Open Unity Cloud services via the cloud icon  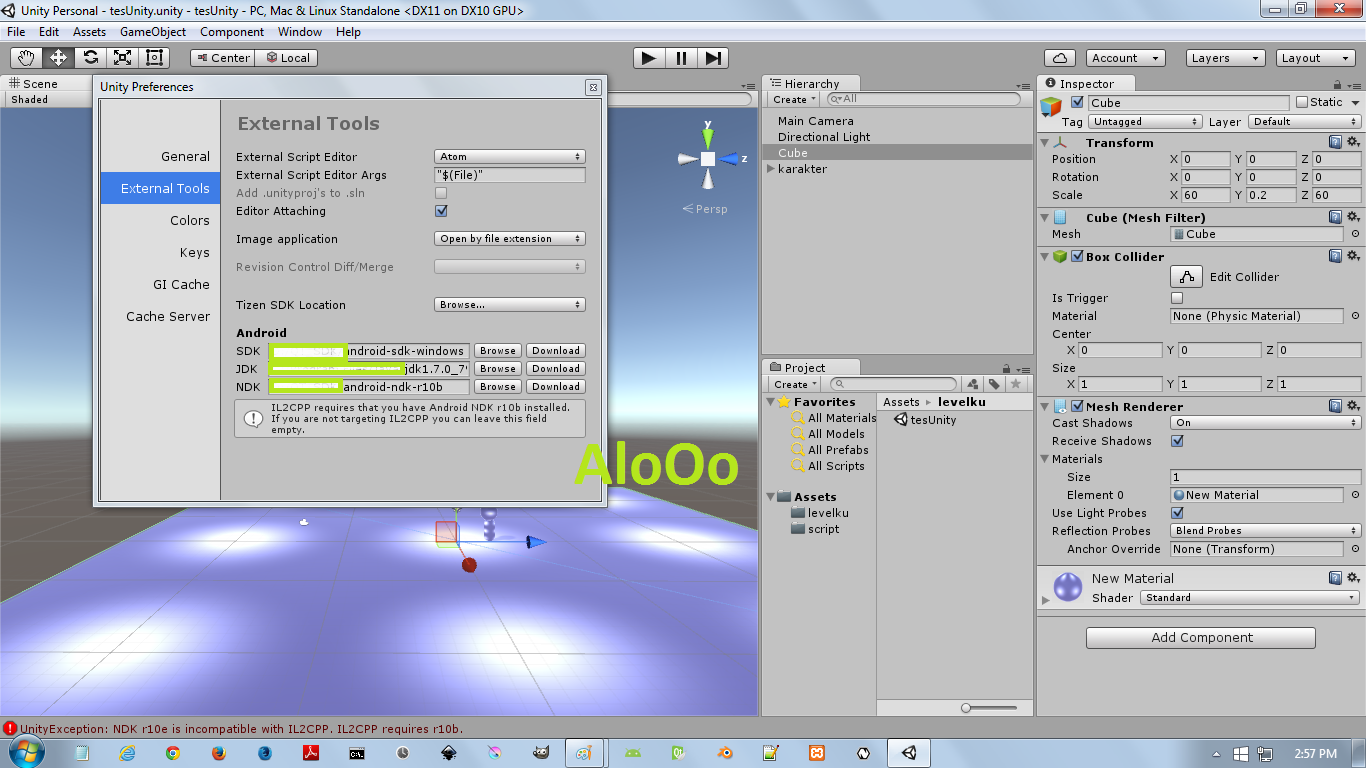[1059, 57]
